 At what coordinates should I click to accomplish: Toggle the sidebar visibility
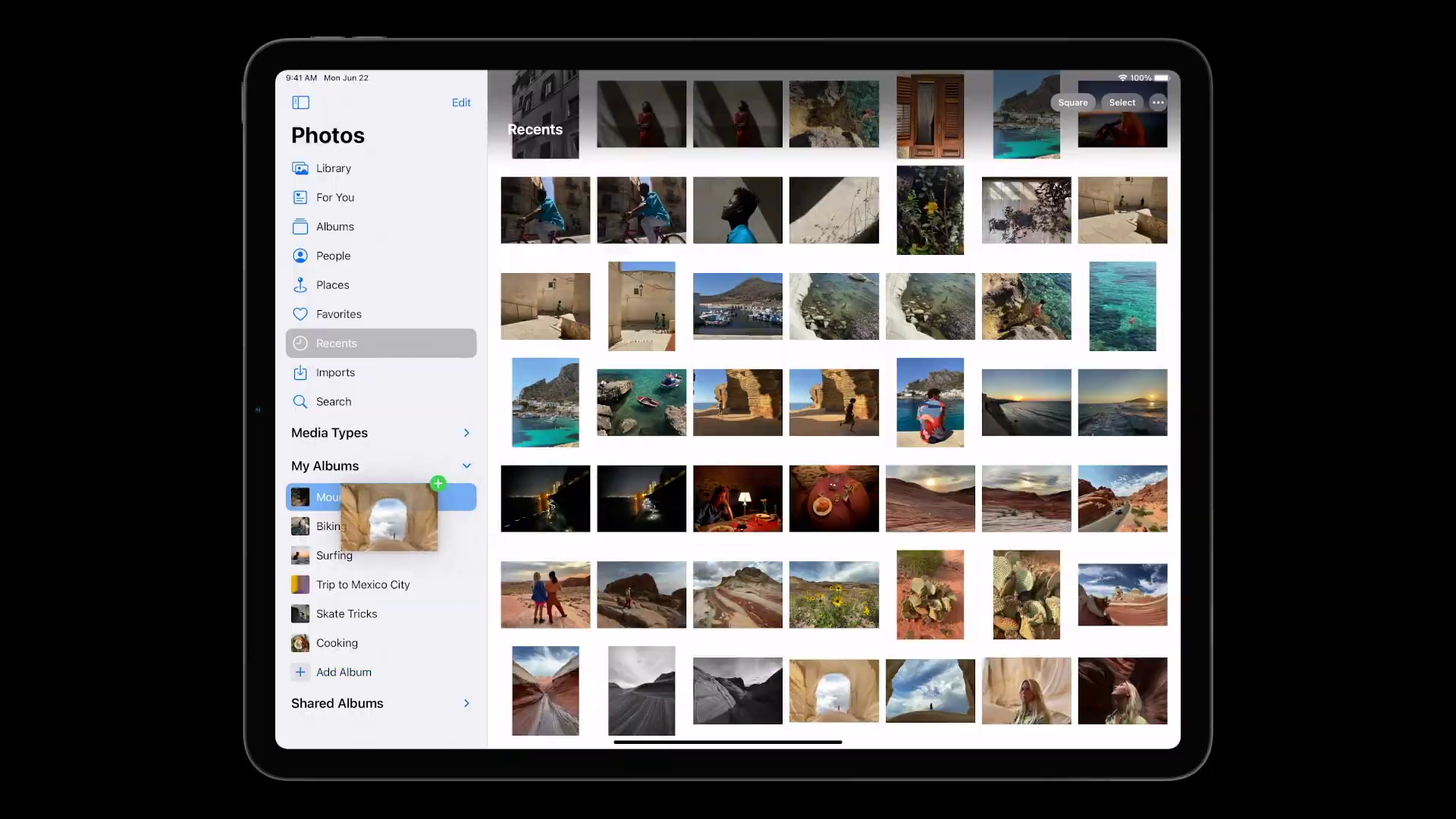point(300,102)
